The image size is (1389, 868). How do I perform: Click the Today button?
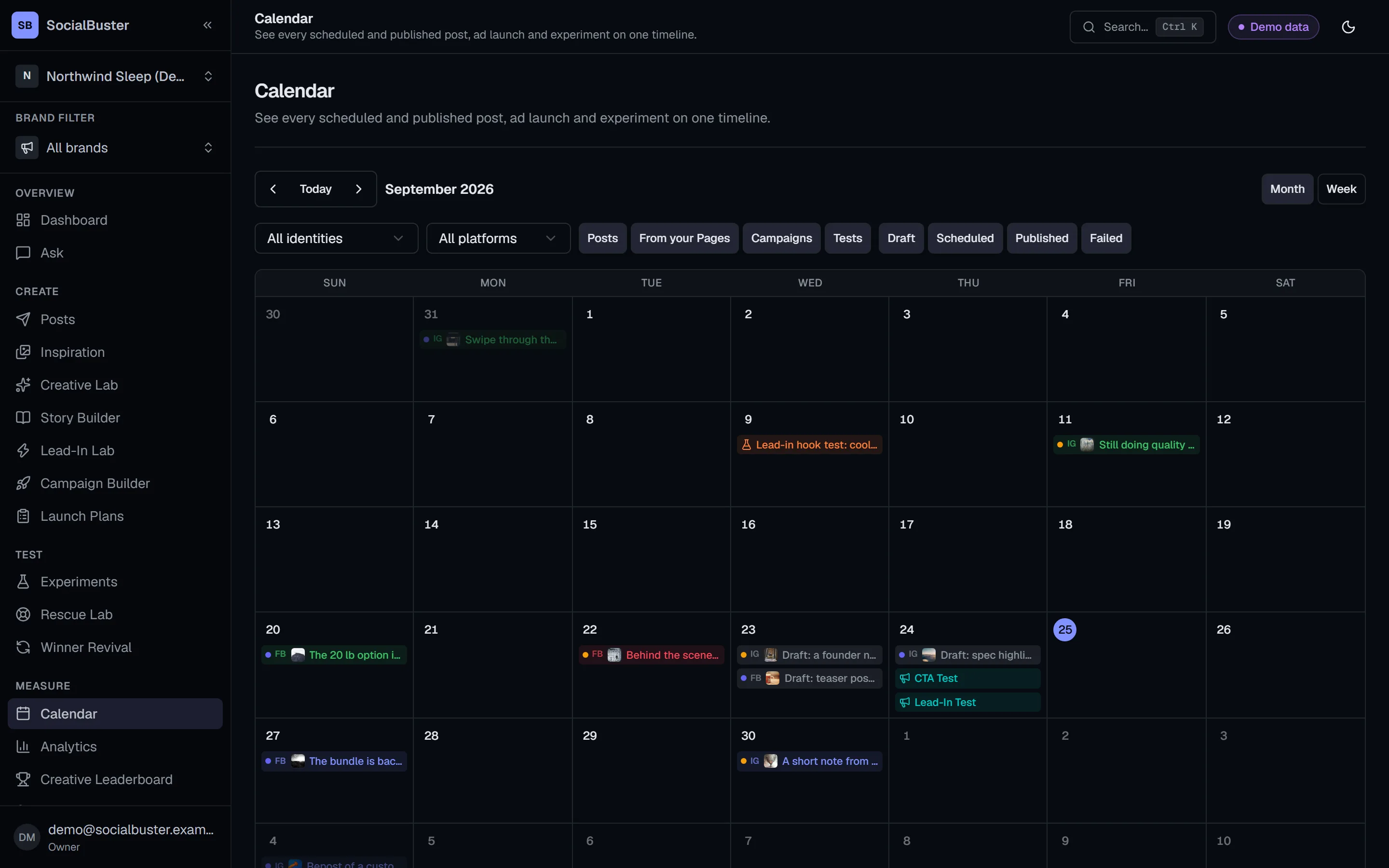316,189
